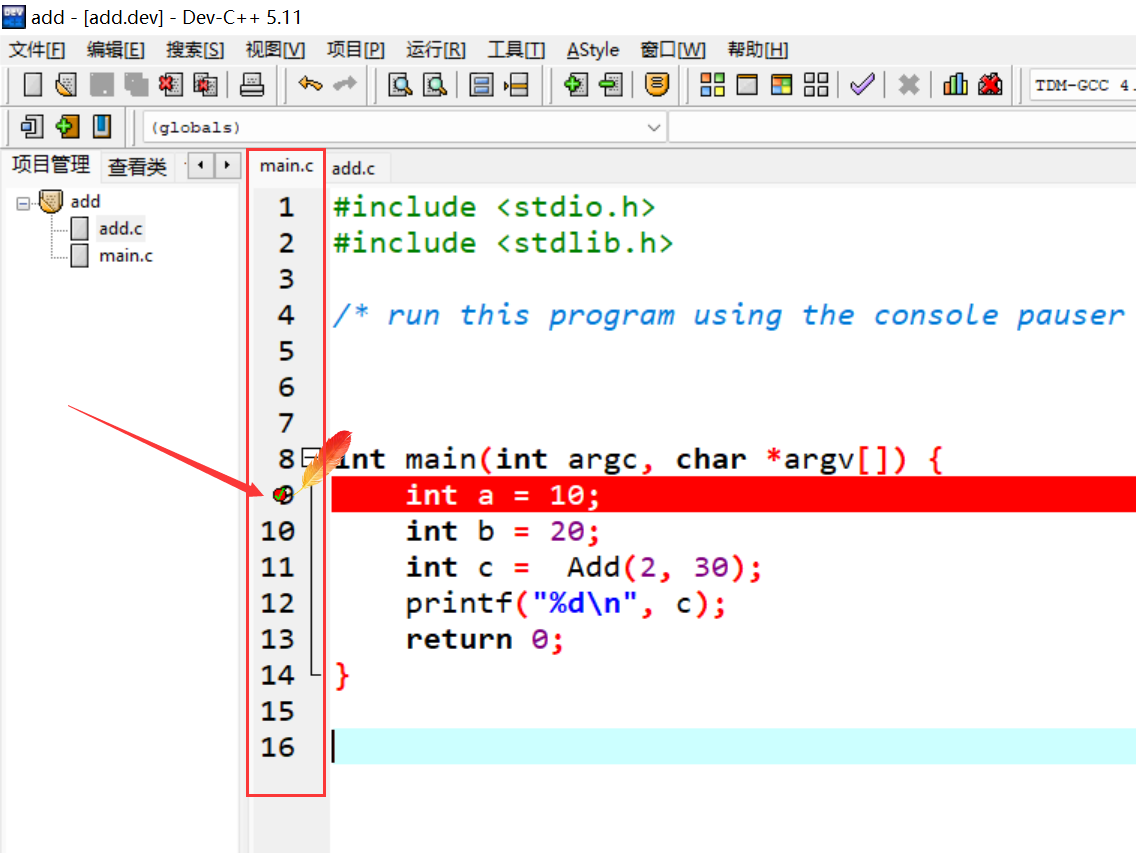Click the New source file toolbar icon
The width and height of the screenshot is (1136, 853).
click(33, 85)
